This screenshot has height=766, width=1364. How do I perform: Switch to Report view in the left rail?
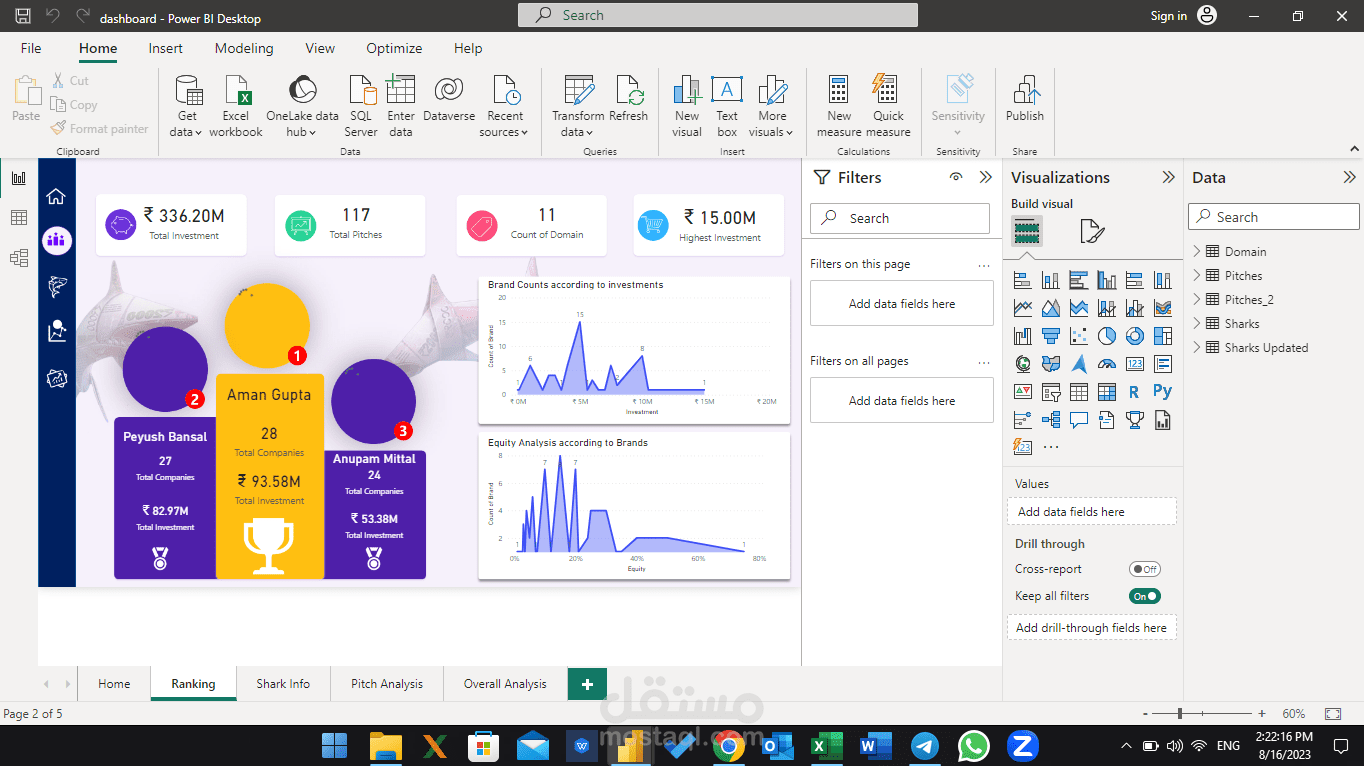pos(18,178)
